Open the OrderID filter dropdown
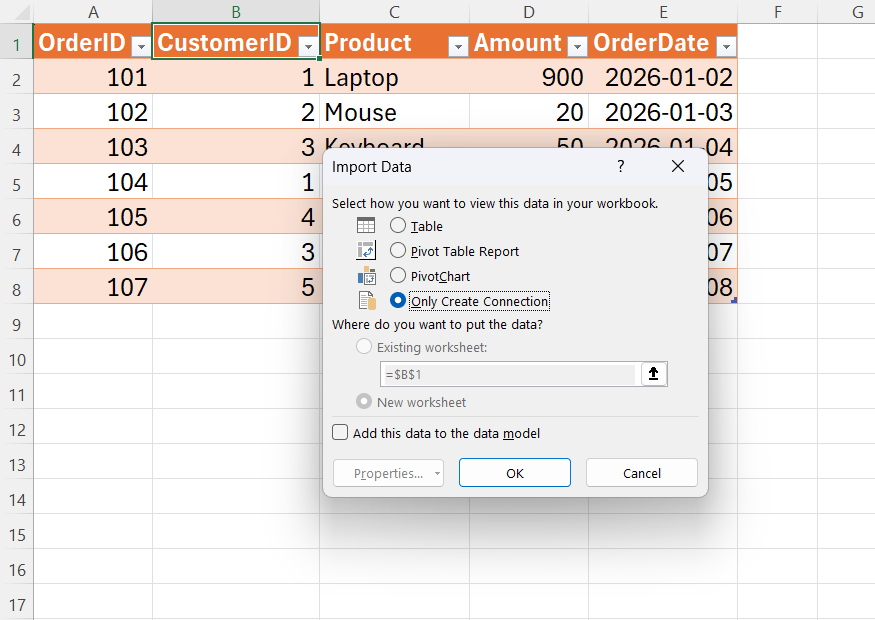Viewport: 875px width, 620px height. [141, 46]
